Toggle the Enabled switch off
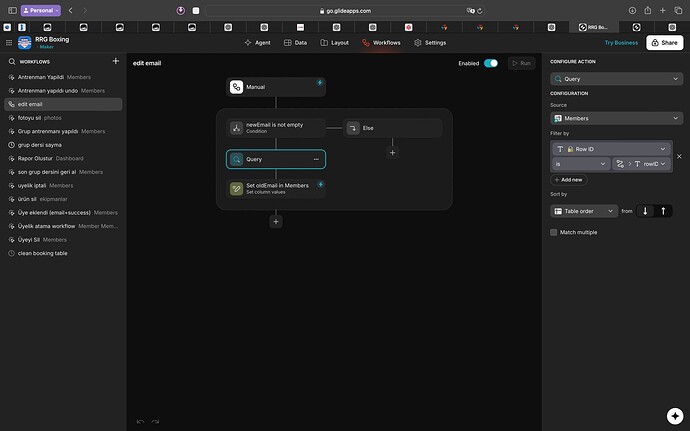Image resolution: width=690 pixels, height=431 pixels. coord(491,63)
